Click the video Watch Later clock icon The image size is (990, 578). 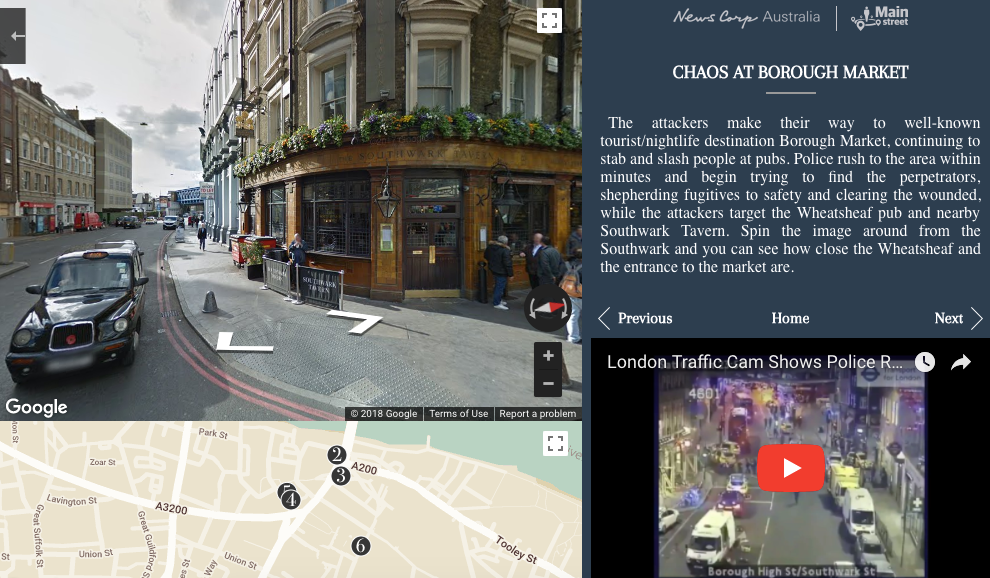[925, 362]
